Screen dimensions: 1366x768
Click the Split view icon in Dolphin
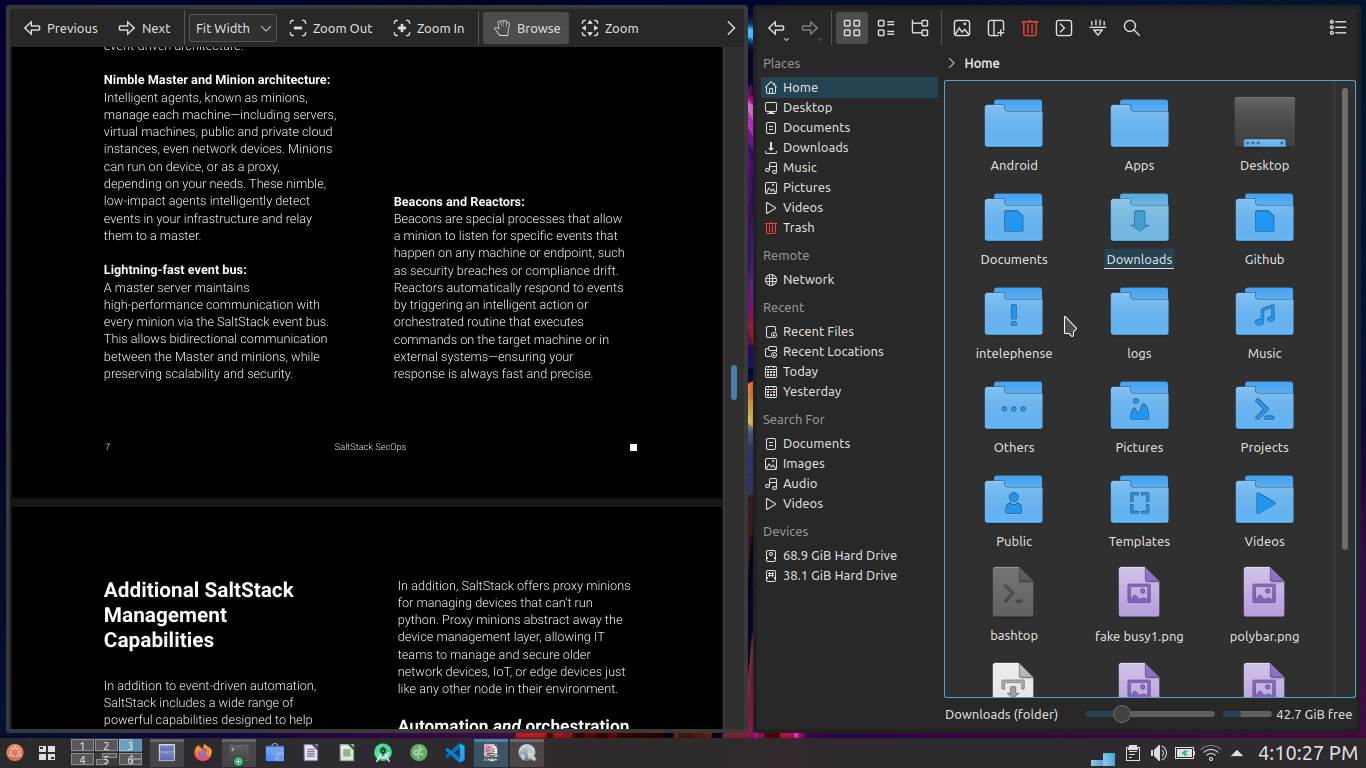(x=996, y=28)
